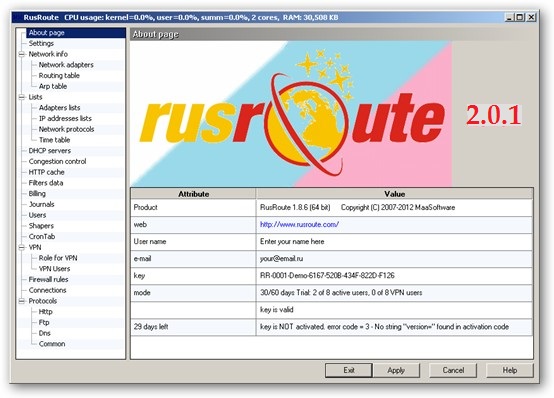Screen dimensions: 554x398
Task: Click the 'e-mail' attribute cell
Action: [x=193, y=259]
